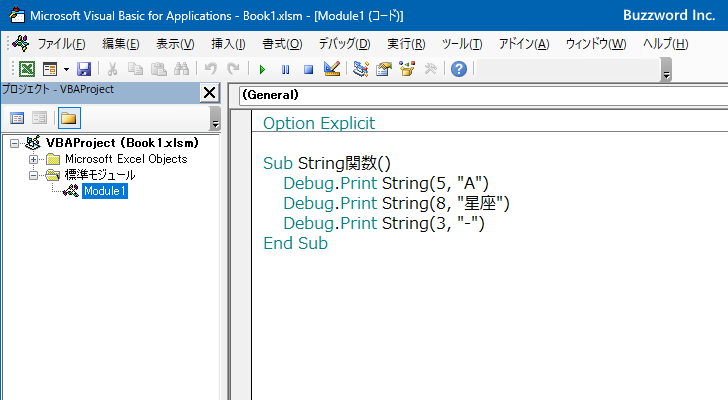Open Project Explorer toolbar icon
The image size is (728, 400).
pos(361,69)
